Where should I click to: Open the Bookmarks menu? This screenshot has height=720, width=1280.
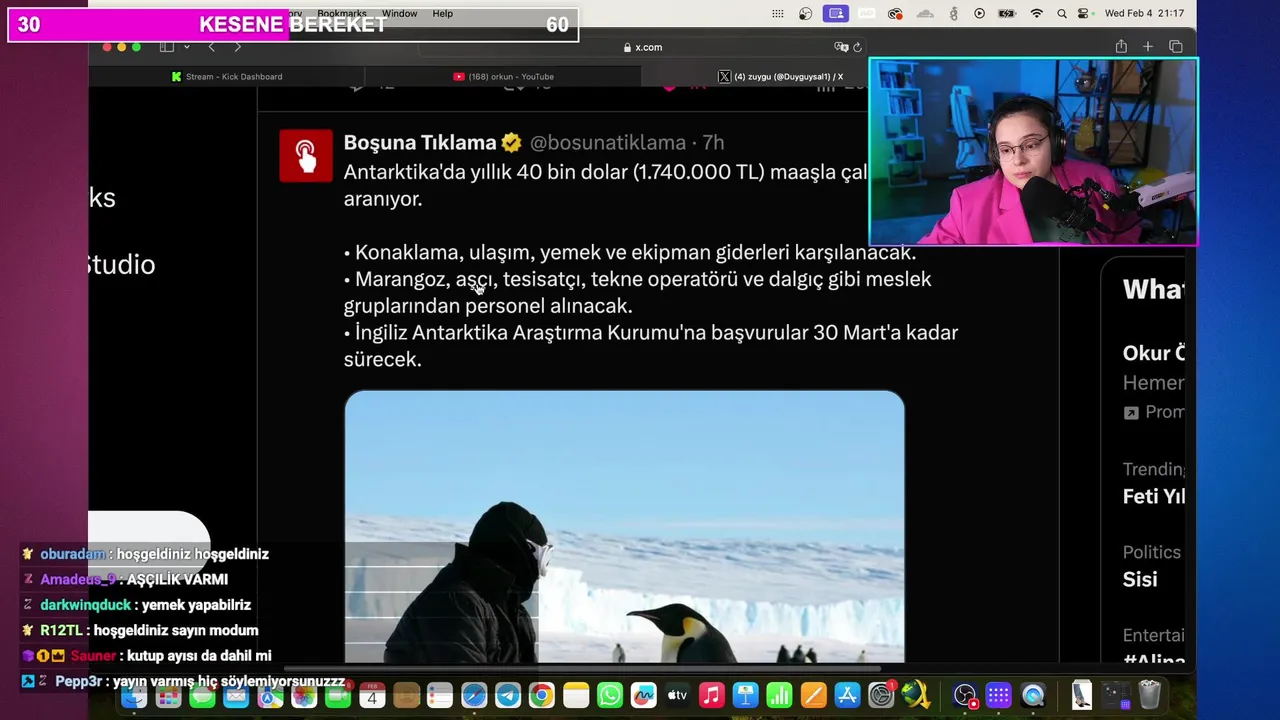[x=342, y=14]
